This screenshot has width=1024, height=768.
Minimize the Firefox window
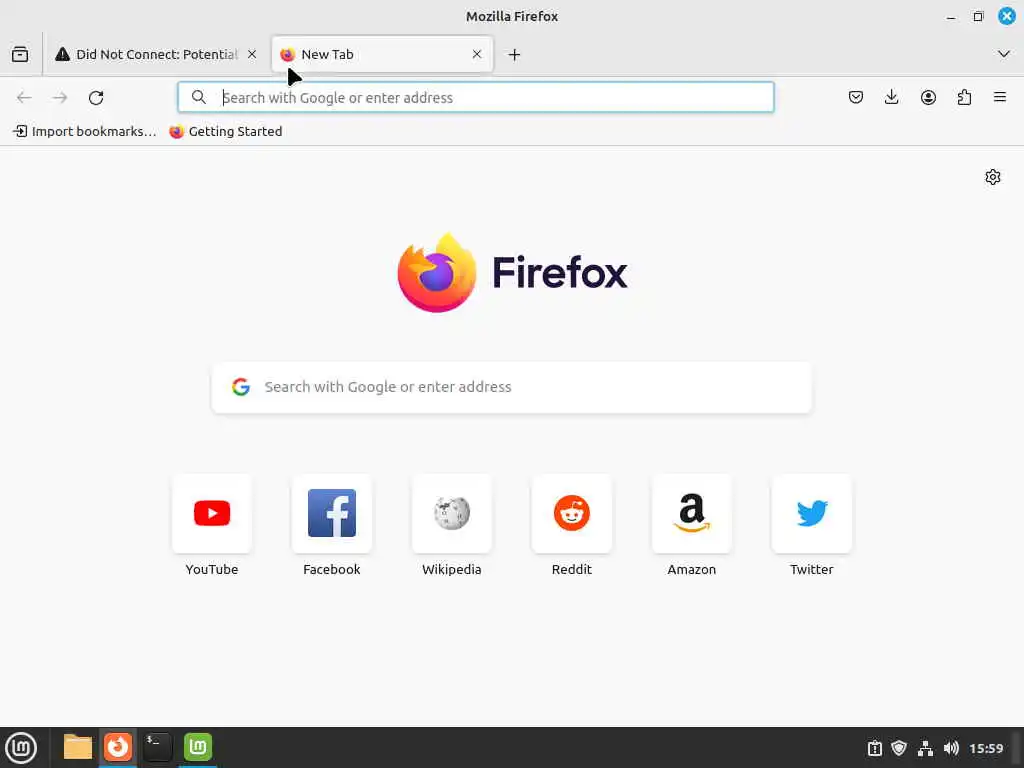[x=952, y=17]
